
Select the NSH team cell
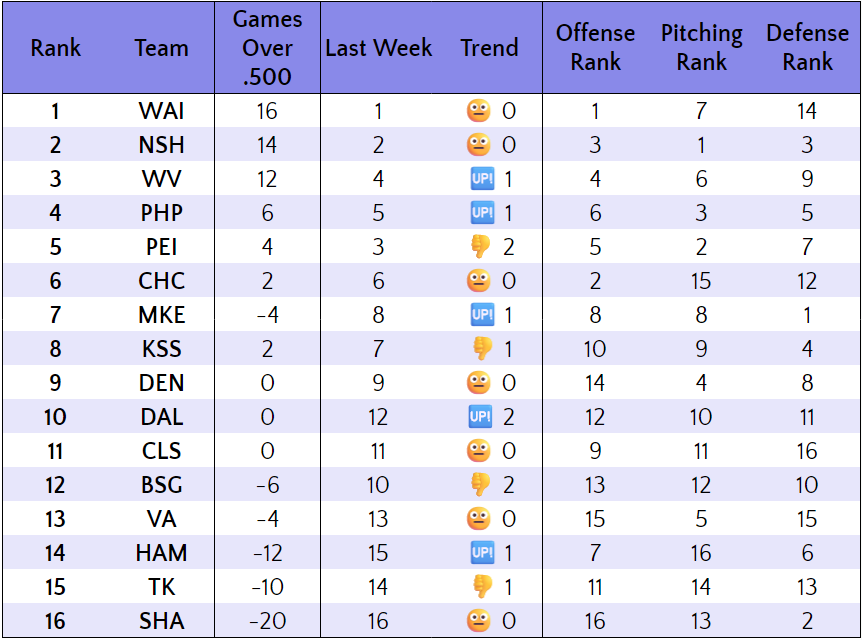tap(161, 145)
